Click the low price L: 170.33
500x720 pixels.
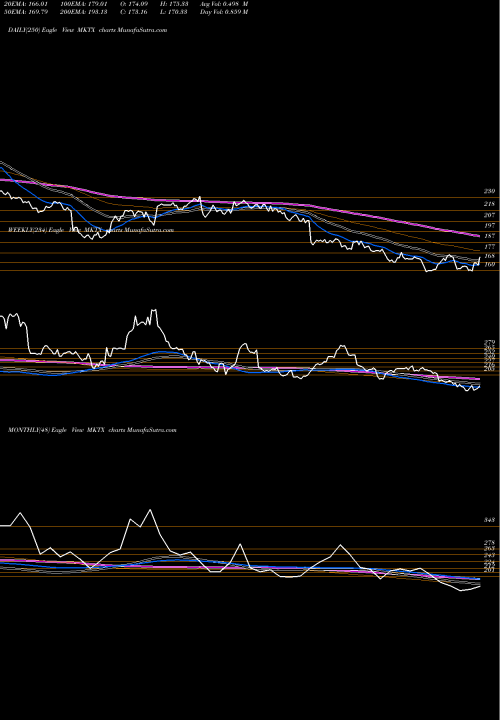point(175,12)
